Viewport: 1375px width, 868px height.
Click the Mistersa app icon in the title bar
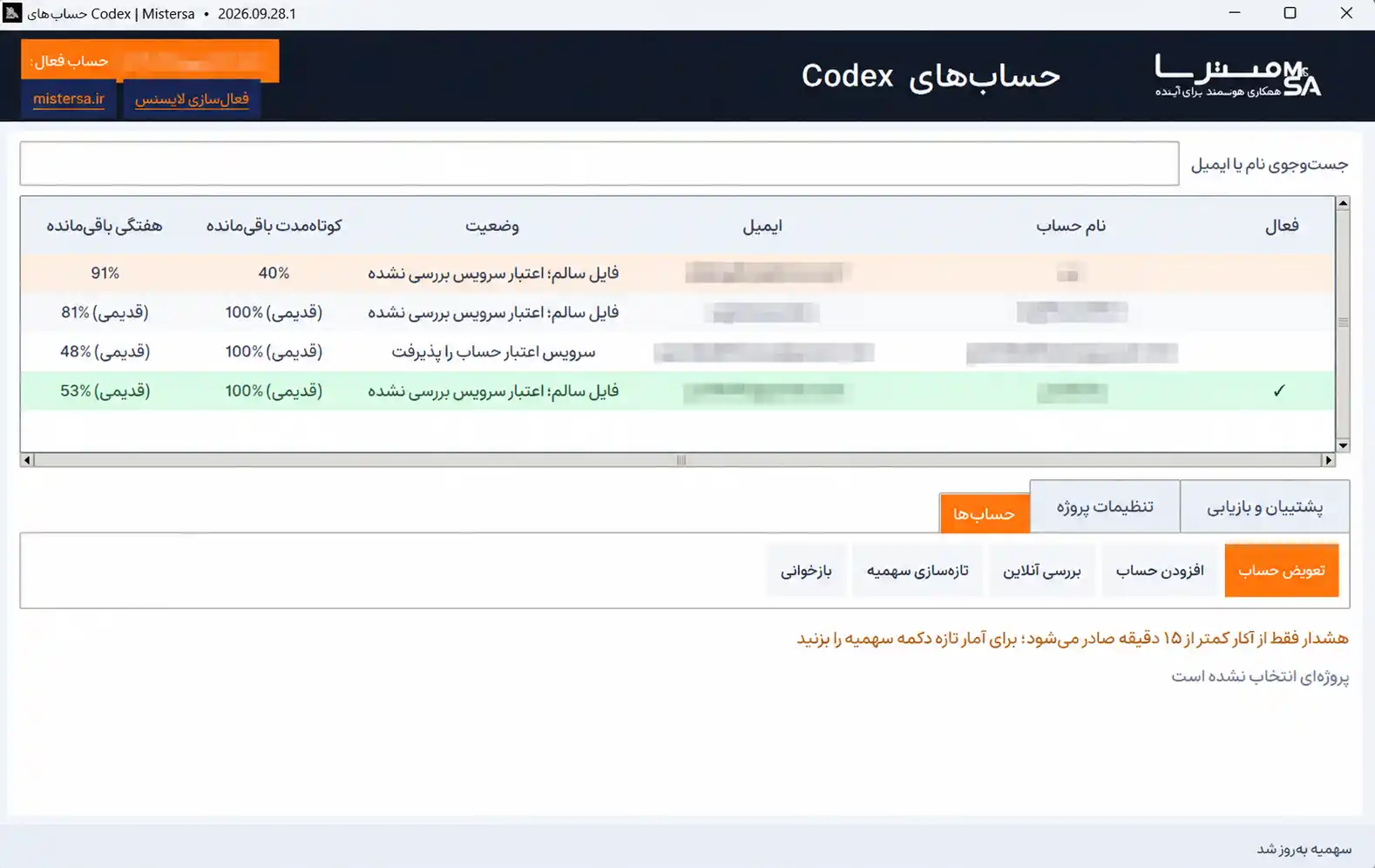coord(12,13)
